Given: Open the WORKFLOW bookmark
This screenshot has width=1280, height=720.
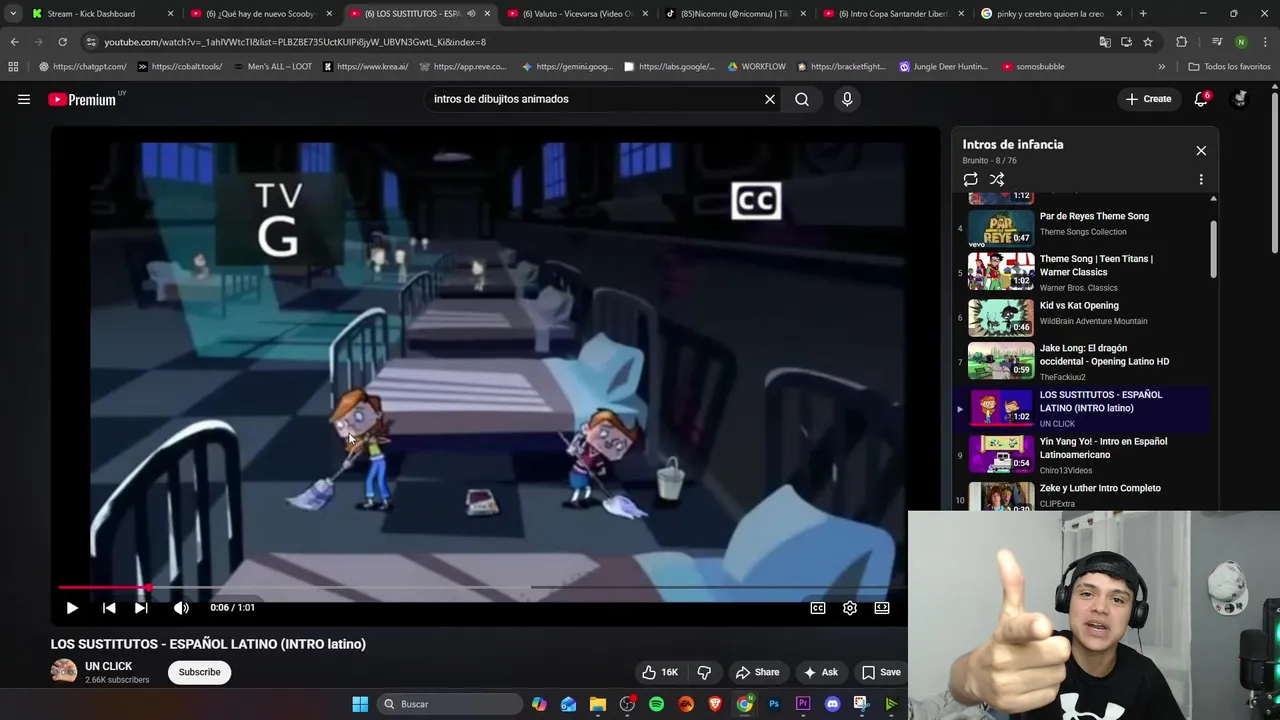Looking at the screenshot, I should point(757,66).
